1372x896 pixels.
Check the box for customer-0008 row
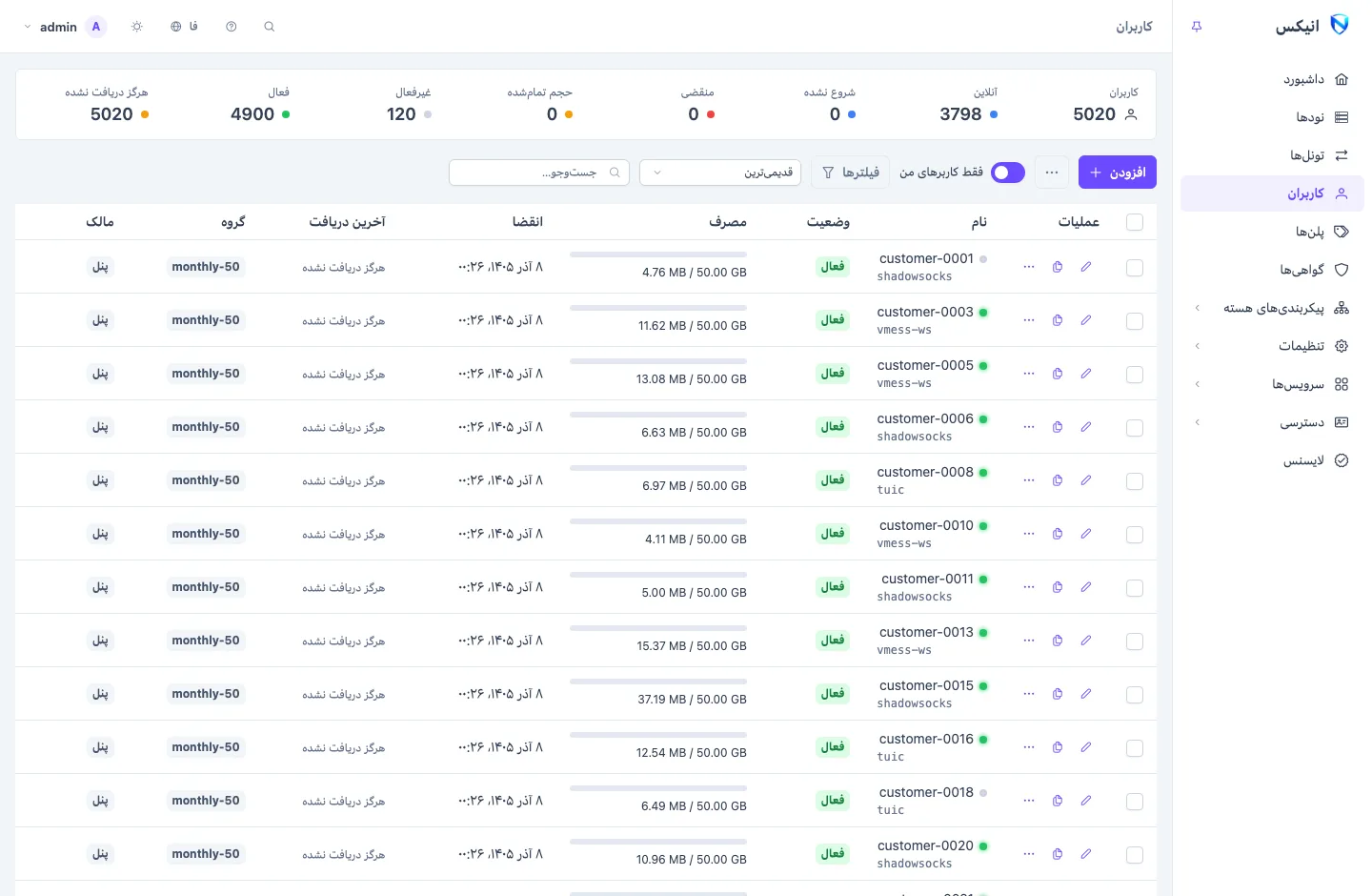coord(1135,480)
